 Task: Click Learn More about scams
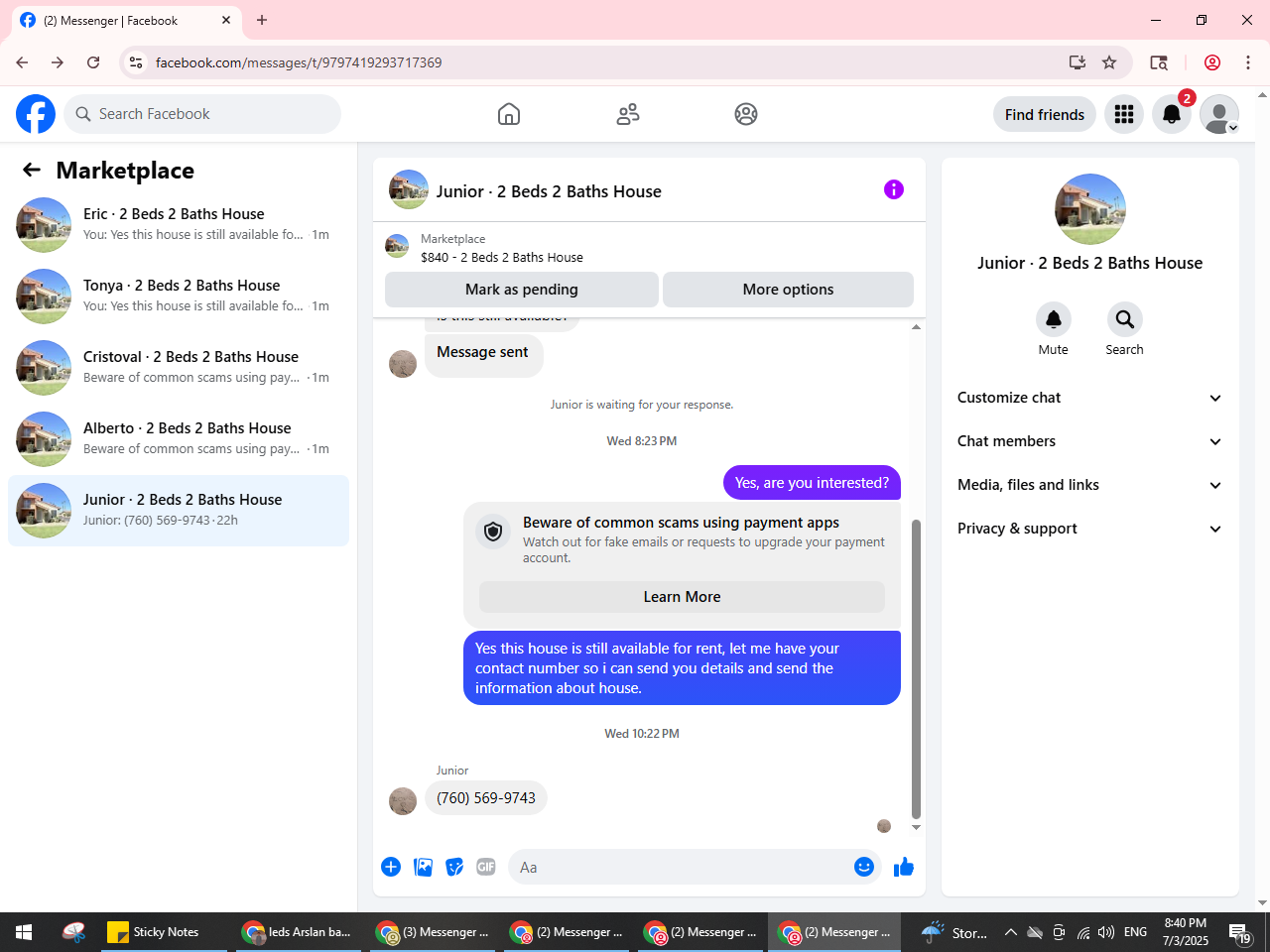[682, 597]
